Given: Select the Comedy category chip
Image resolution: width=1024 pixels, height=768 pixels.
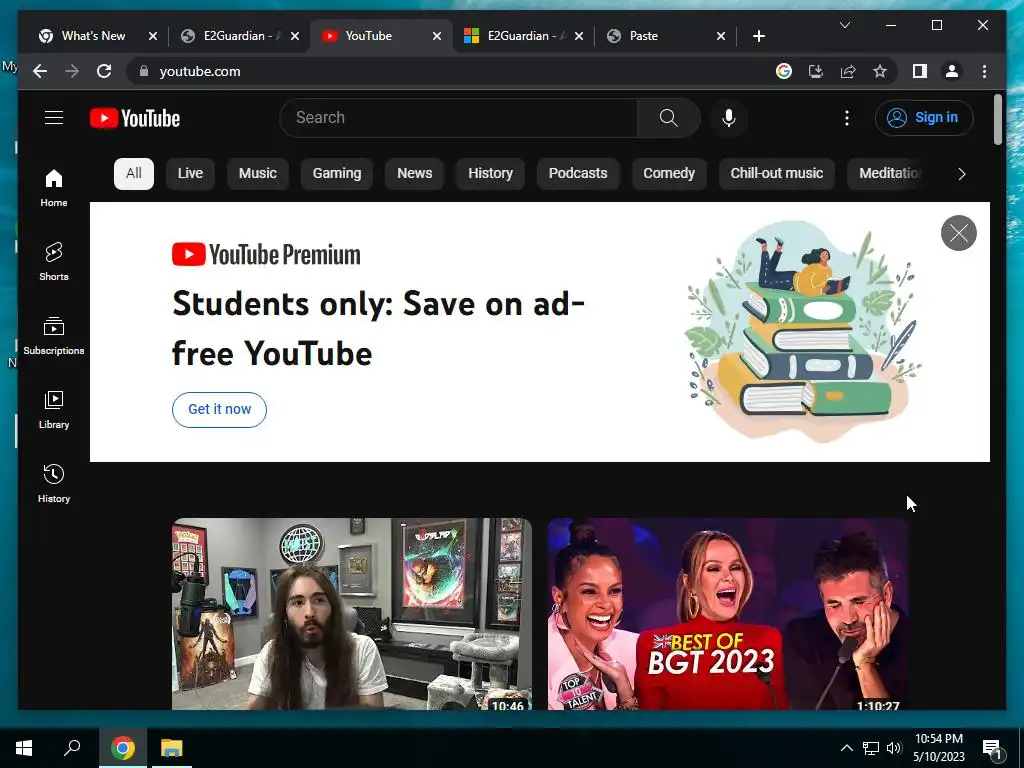Looking at the screenshot, I should (x=669, y=173).
